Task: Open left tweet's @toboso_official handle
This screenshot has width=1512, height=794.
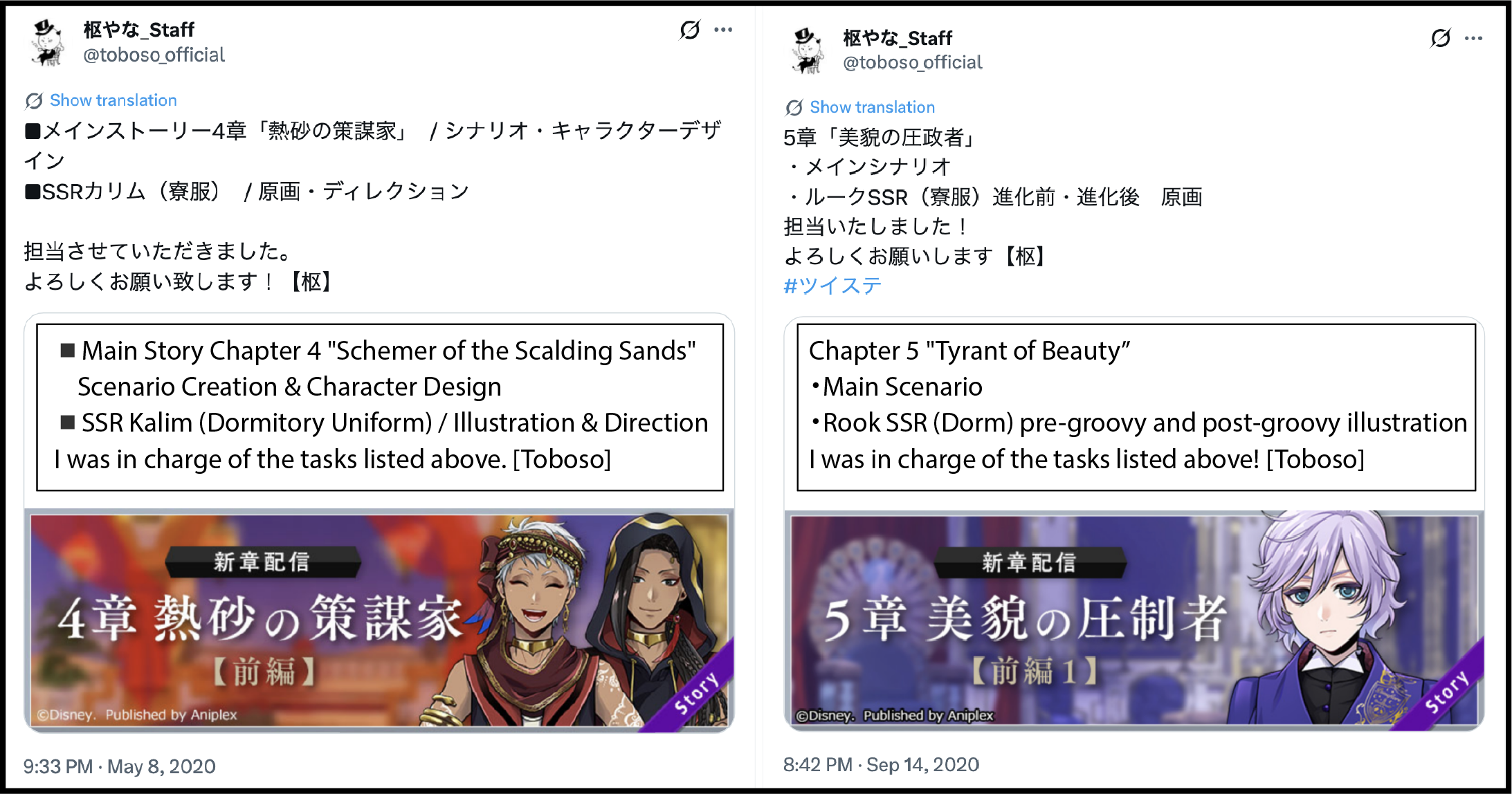Action: point(154,55)
